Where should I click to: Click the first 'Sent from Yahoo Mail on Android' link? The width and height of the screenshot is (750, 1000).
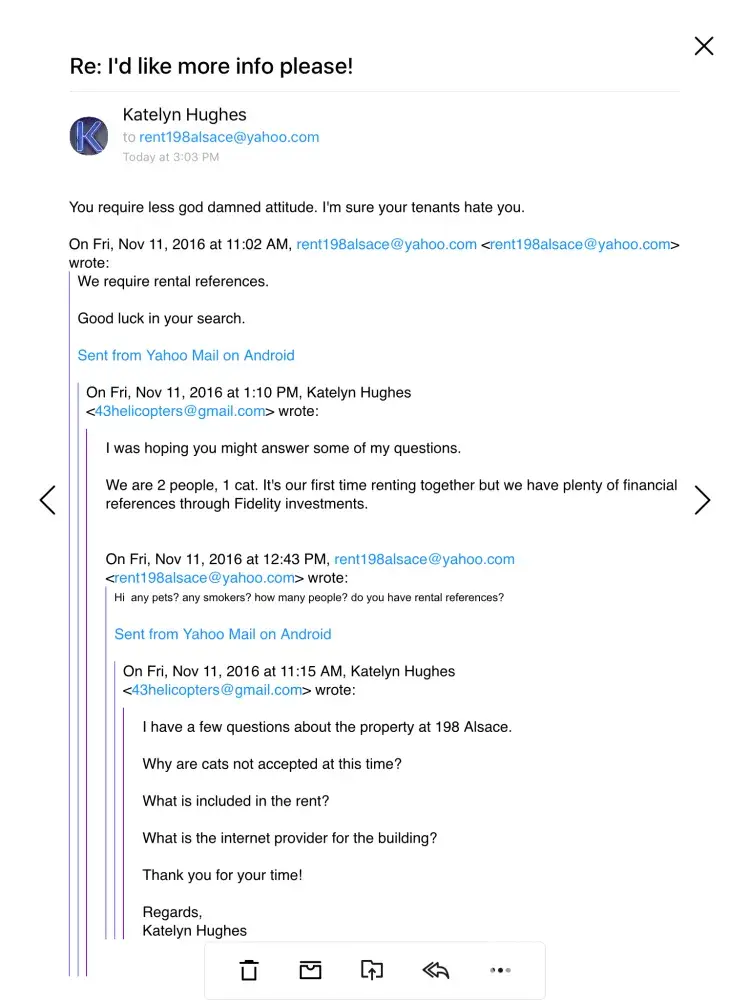(x=186, y=355)
